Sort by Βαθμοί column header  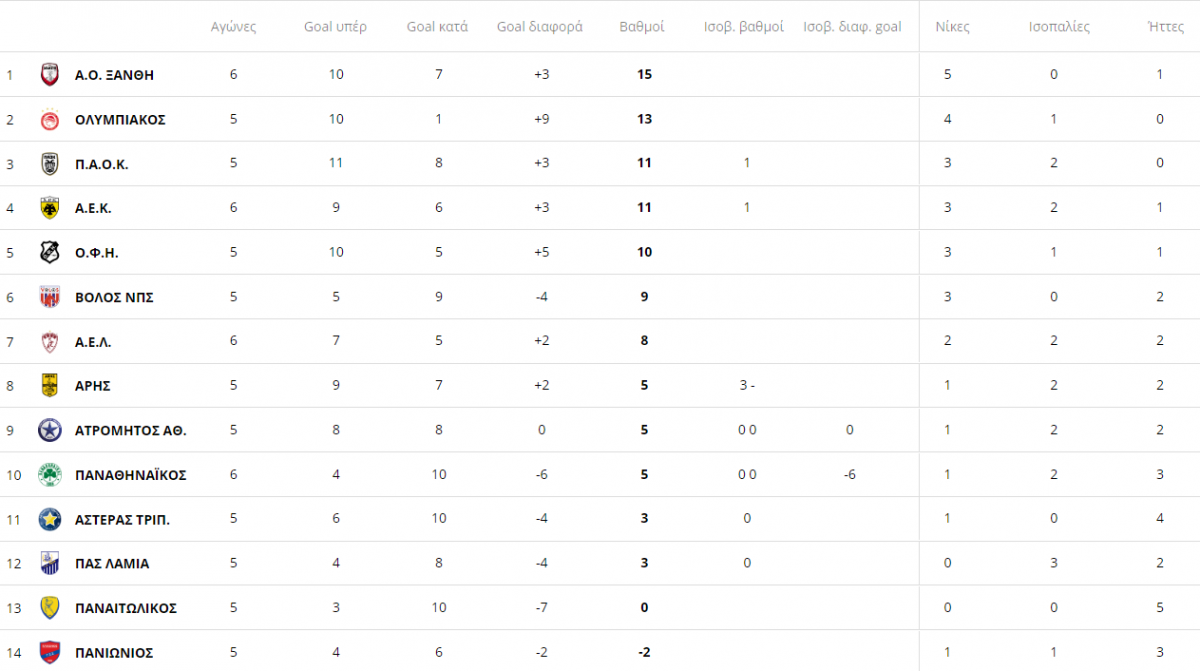[642, 27]
